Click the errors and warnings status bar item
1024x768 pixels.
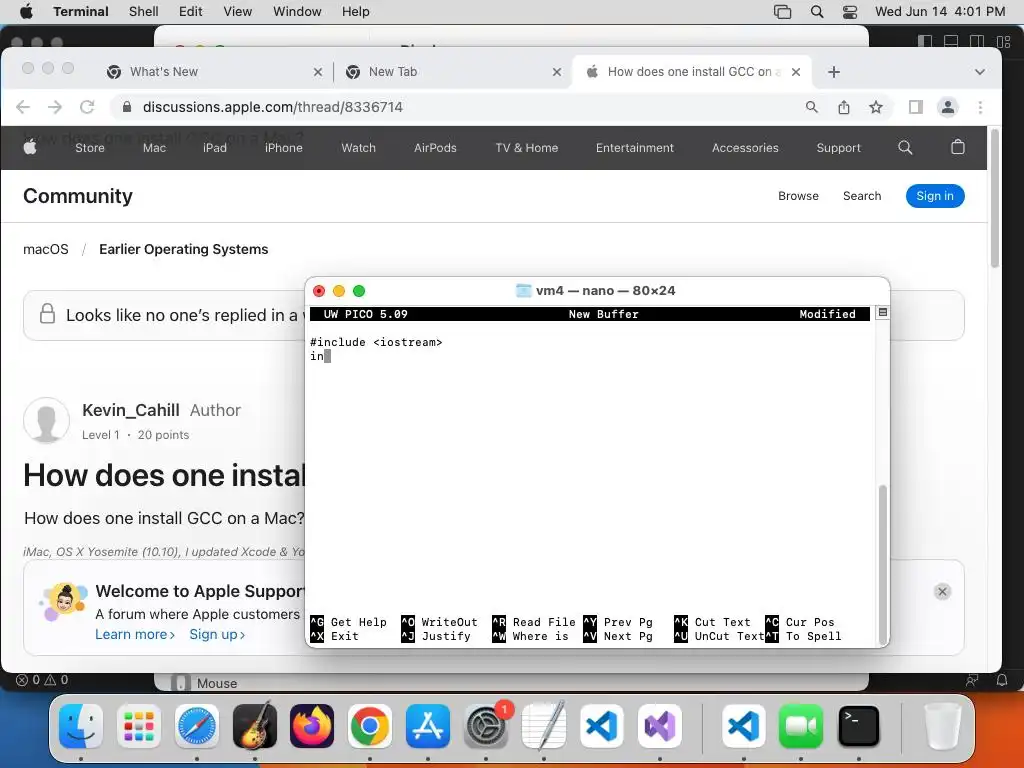(42, 680)
